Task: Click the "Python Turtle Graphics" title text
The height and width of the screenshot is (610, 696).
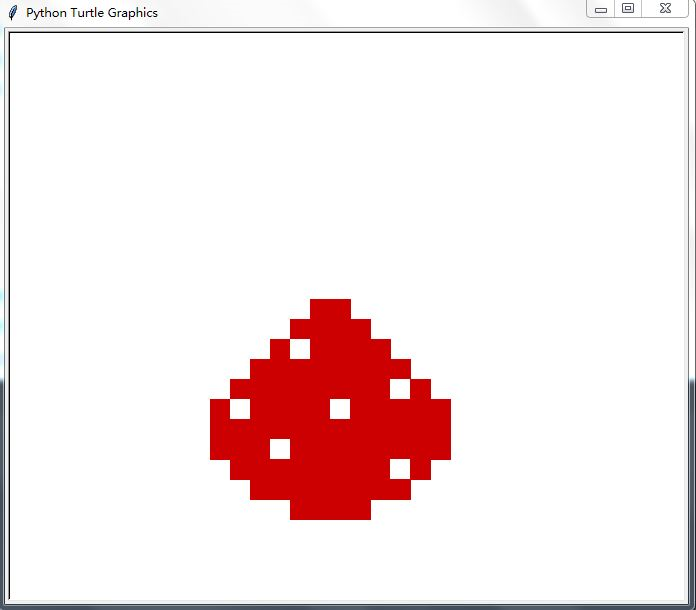Action: pos(92,13)
